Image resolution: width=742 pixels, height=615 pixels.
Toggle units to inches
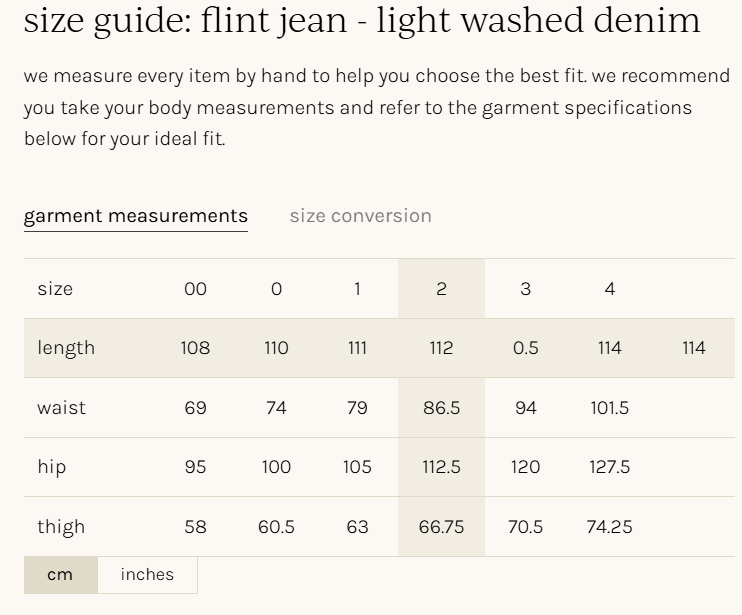click(147, 575)
